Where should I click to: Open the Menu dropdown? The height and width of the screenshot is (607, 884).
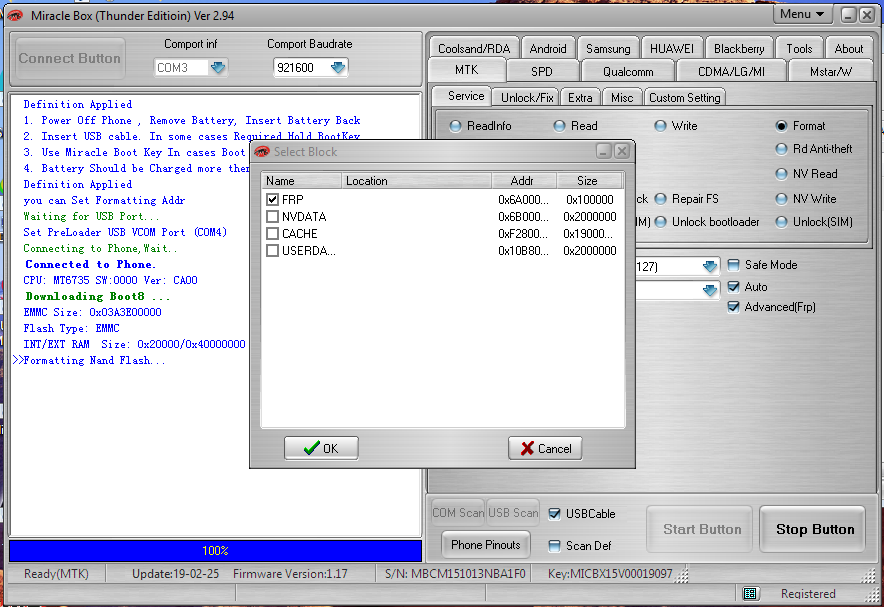[x=802, y=14]
